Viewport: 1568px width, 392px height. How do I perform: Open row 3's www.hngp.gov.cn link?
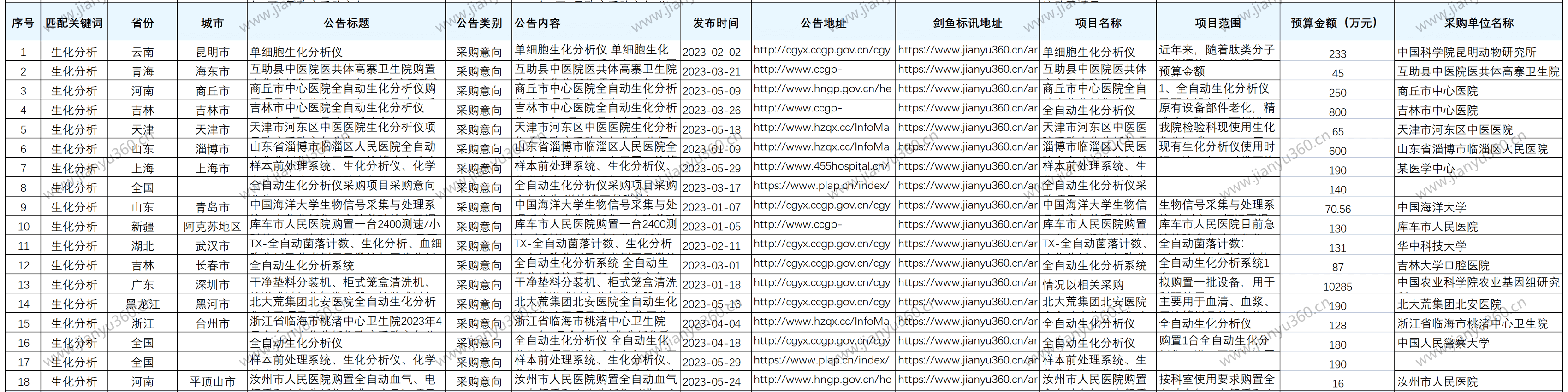[822, 89]
